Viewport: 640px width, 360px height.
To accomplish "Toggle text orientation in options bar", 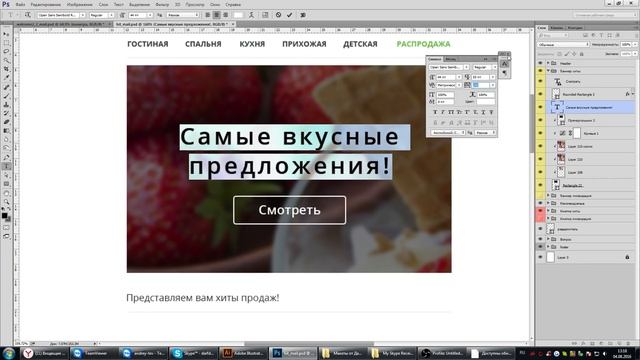I will [28, 15].
